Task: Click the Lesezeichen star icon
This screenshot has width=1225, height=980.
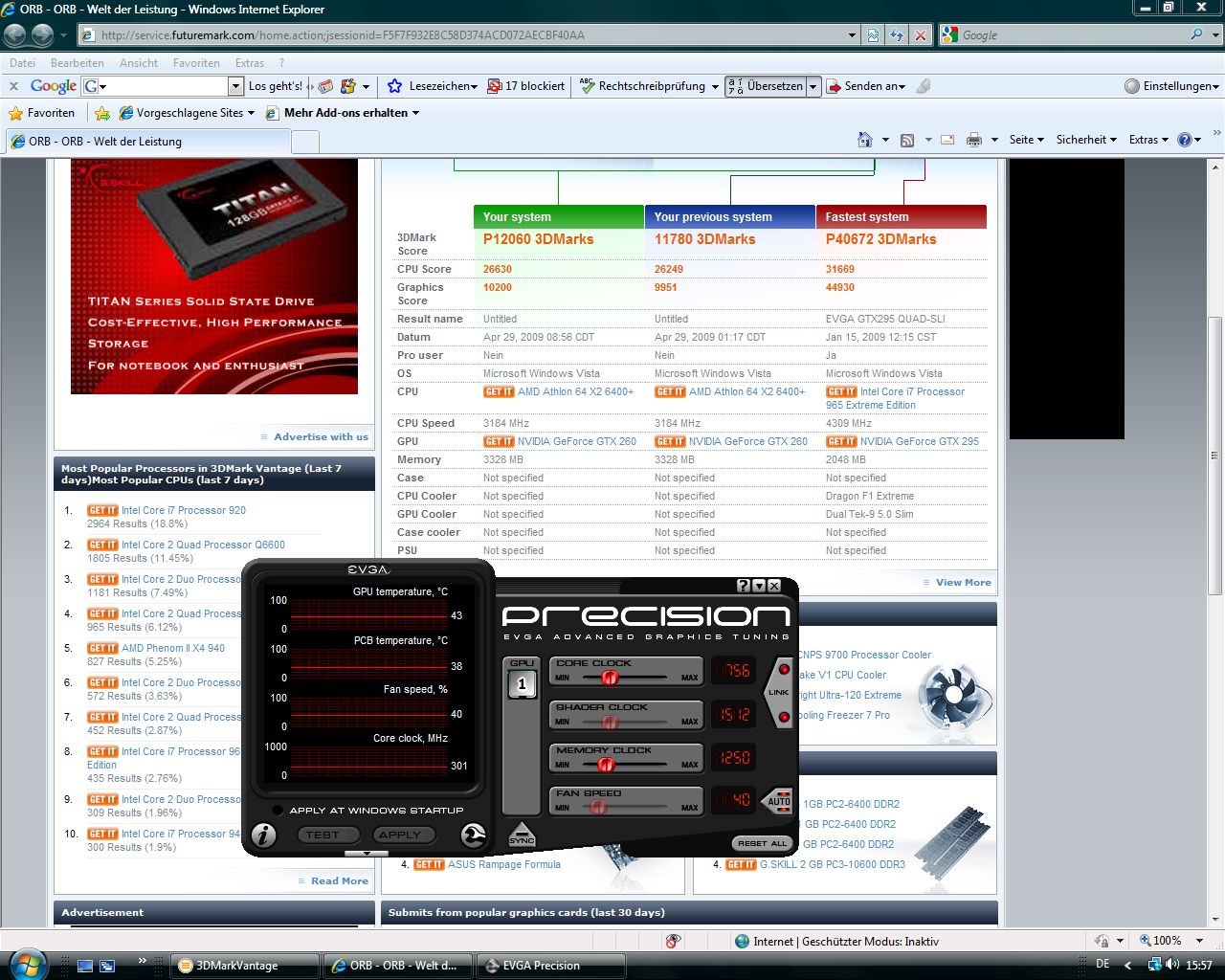Action: click(394, 86)
